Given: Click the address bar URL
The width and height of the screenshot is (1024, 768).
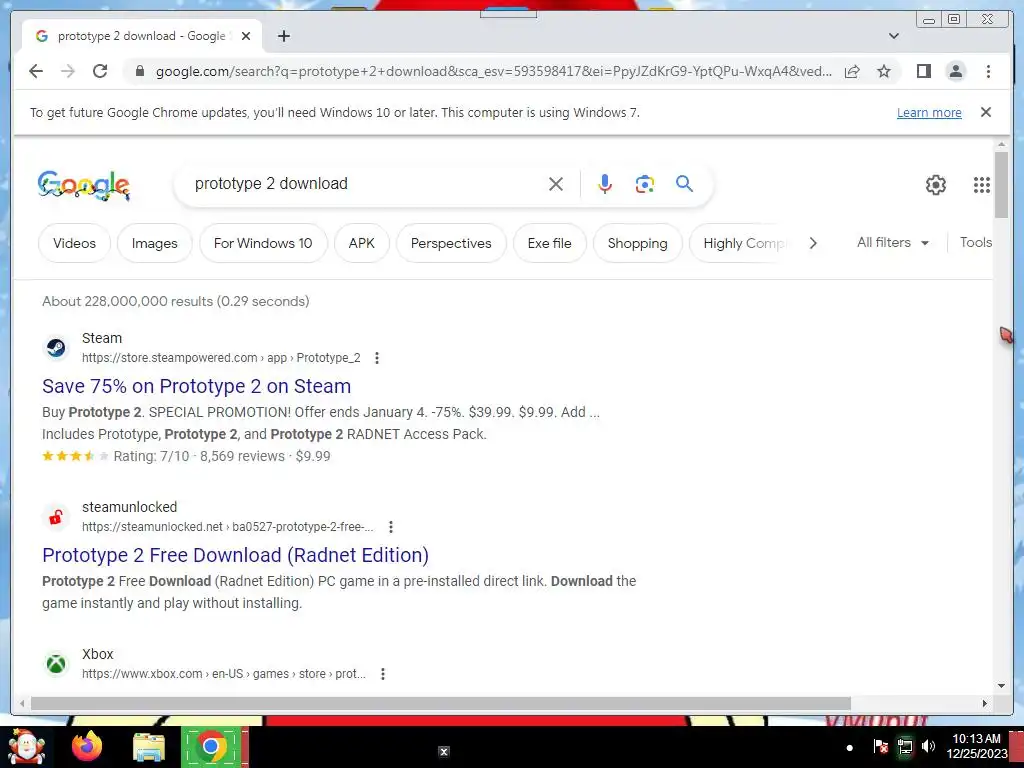Looking at the screenshot, I should point(494,71).
